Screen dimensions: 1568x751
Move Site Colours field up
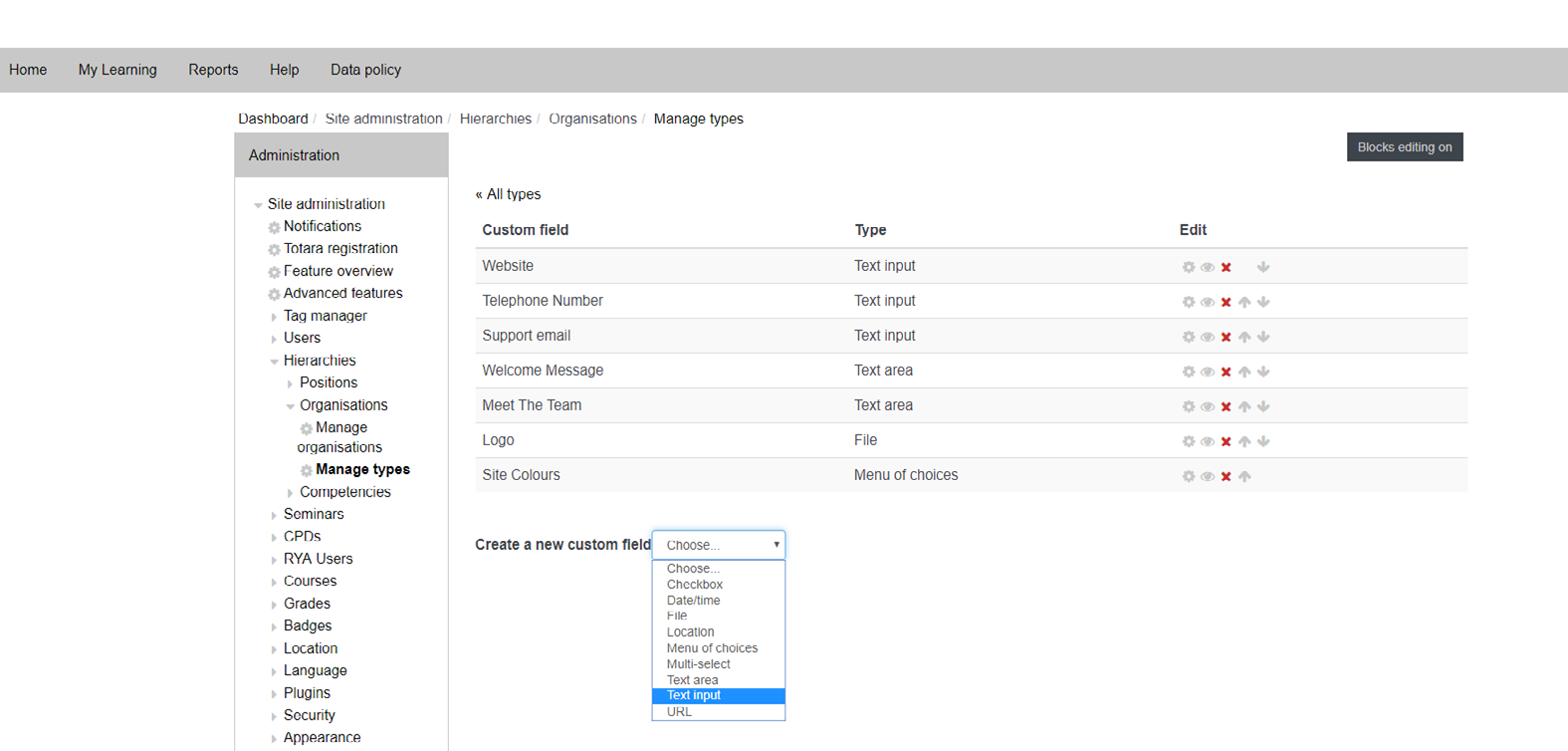click(x=1244, y=476)
